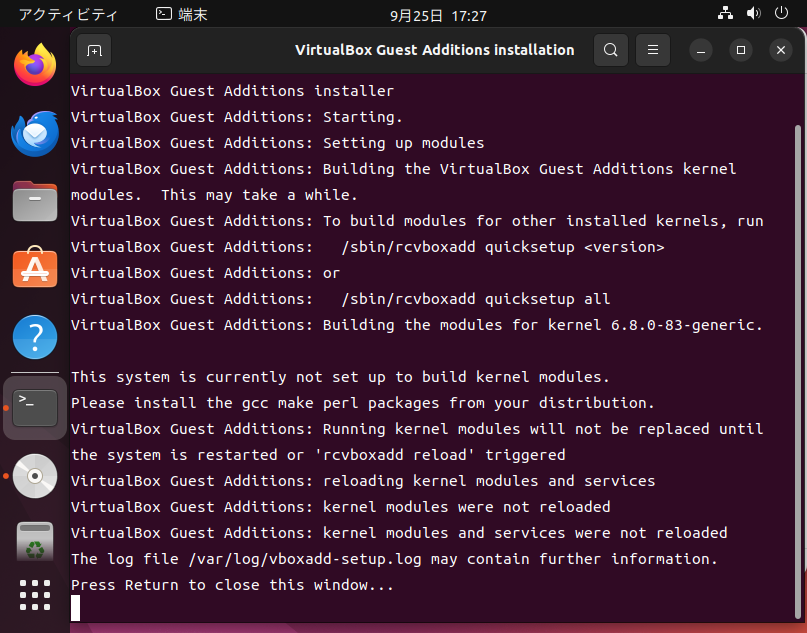Click the terminal search button
Image resolution: width=807 pixels, height=633 pixels.
610,50
